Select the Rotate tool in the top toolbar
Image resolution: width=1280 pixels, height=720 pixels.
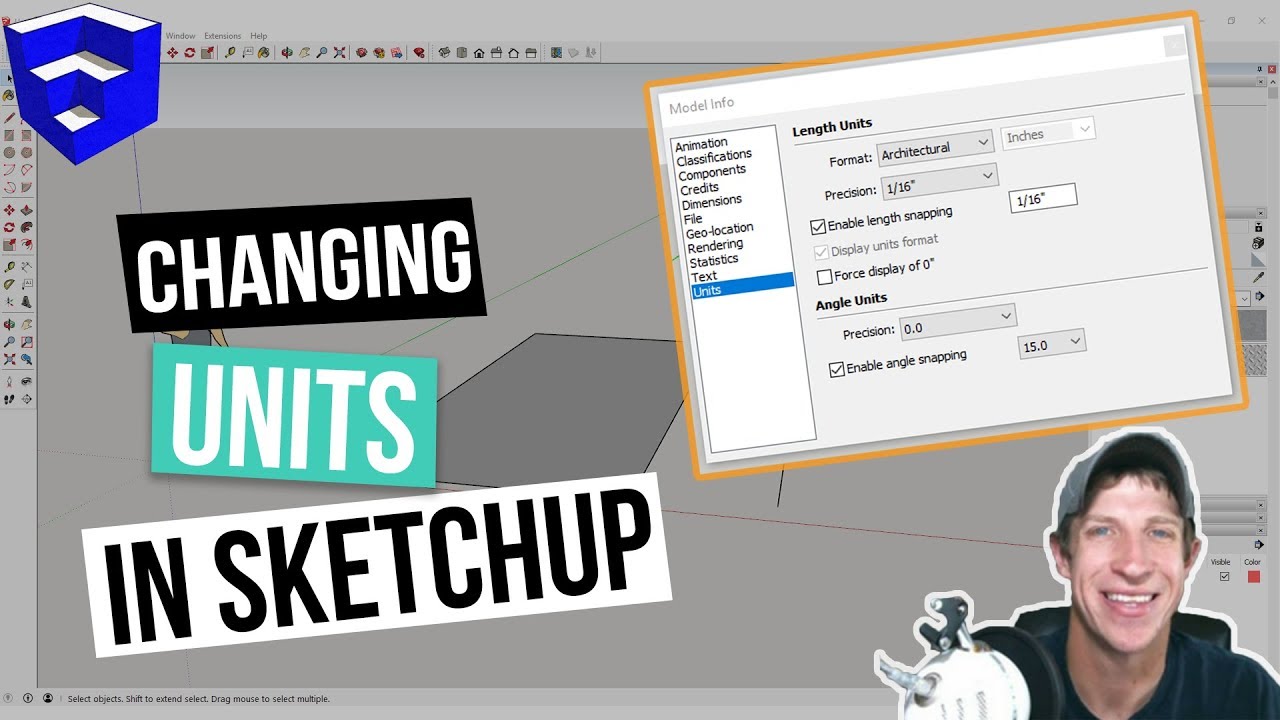[190, 52]
